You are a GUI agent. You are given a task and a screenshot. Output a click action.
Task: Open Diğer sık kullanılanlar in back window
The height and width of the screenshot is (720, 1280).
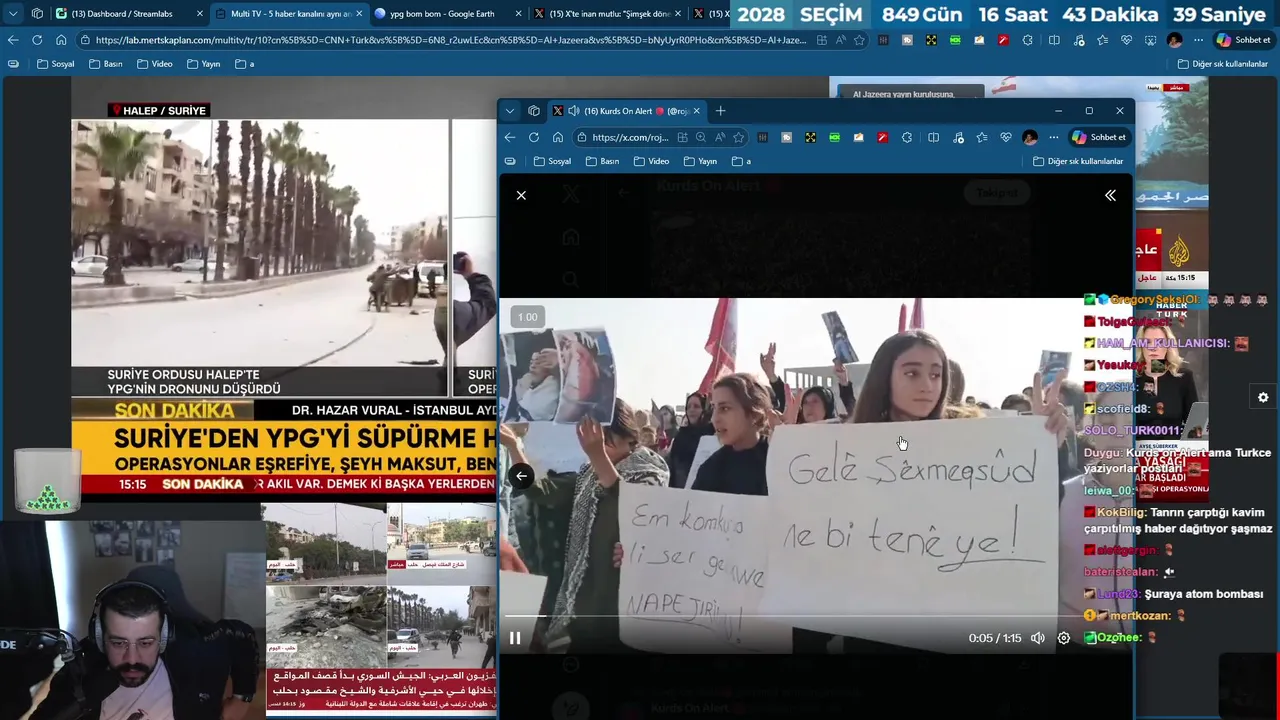pyautogui.click(x=1223, y=64)
